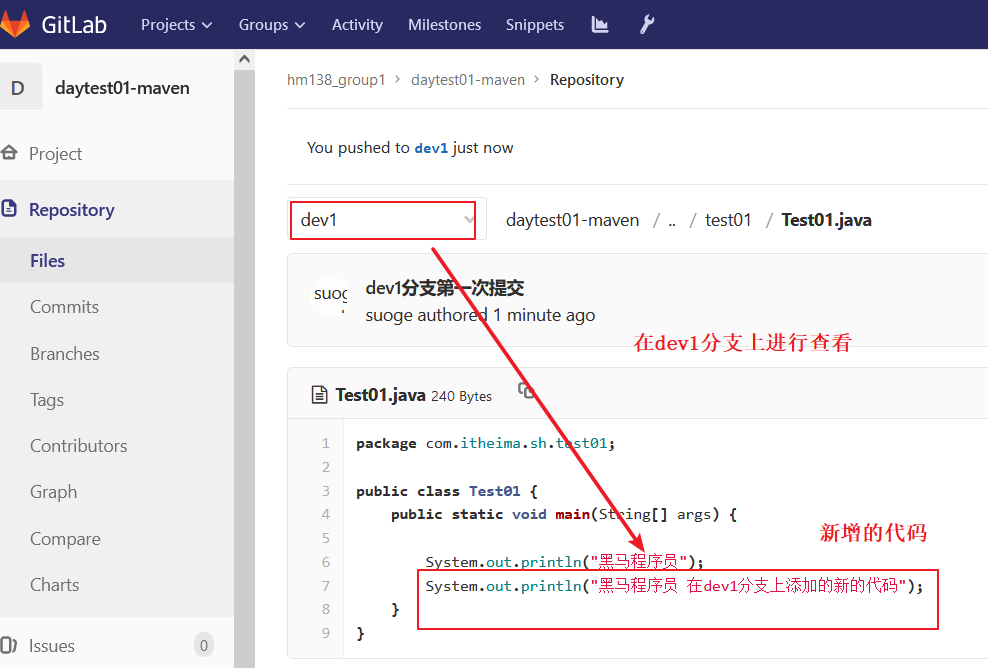Click the Issues icon in sidebar
Viewport: 988px width, 668px height.
pos(10,646)
